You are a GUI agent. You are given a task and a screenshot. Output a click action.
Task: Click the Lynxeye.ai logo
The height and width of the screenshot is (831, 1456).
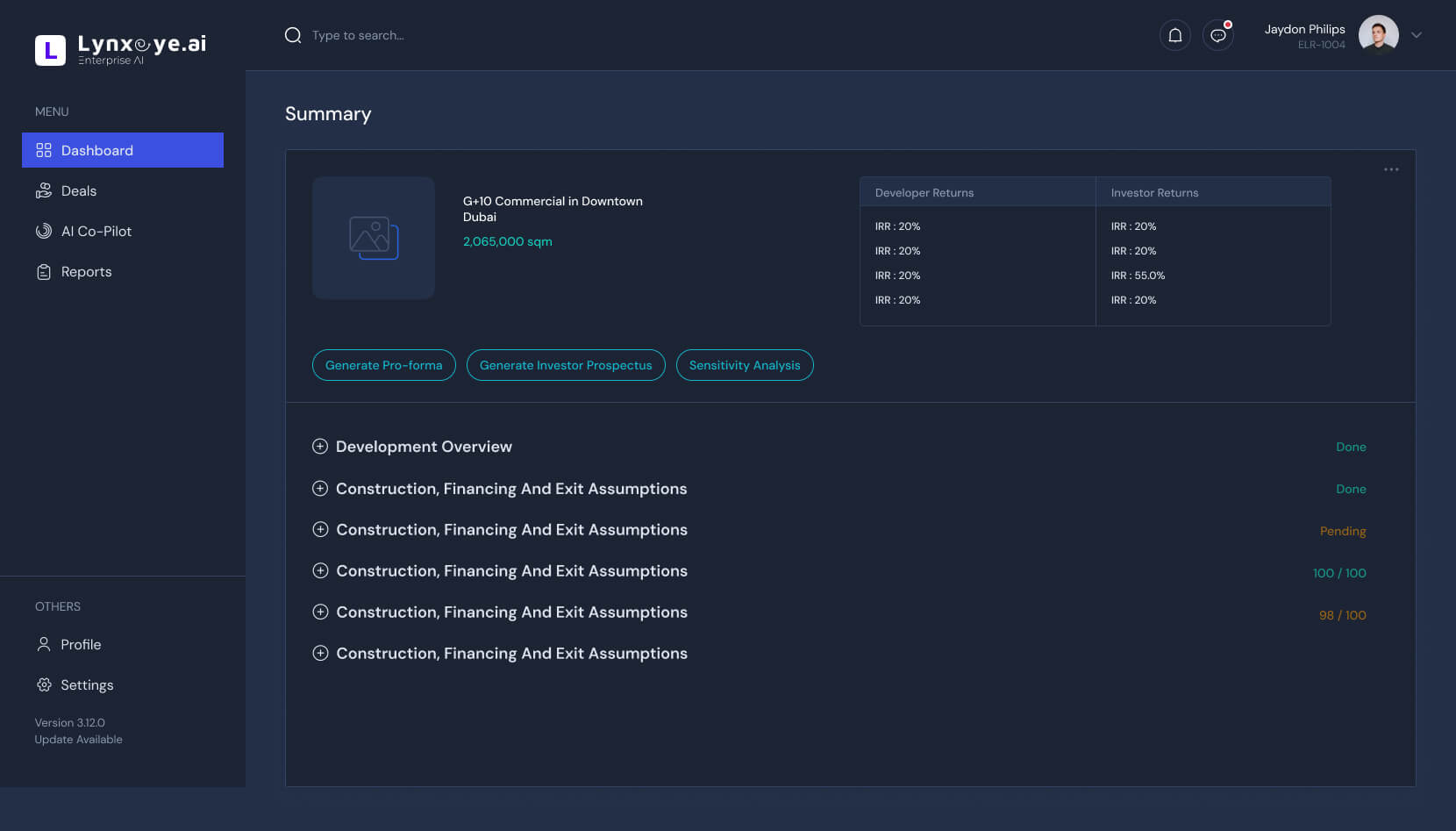coord(121,49)
